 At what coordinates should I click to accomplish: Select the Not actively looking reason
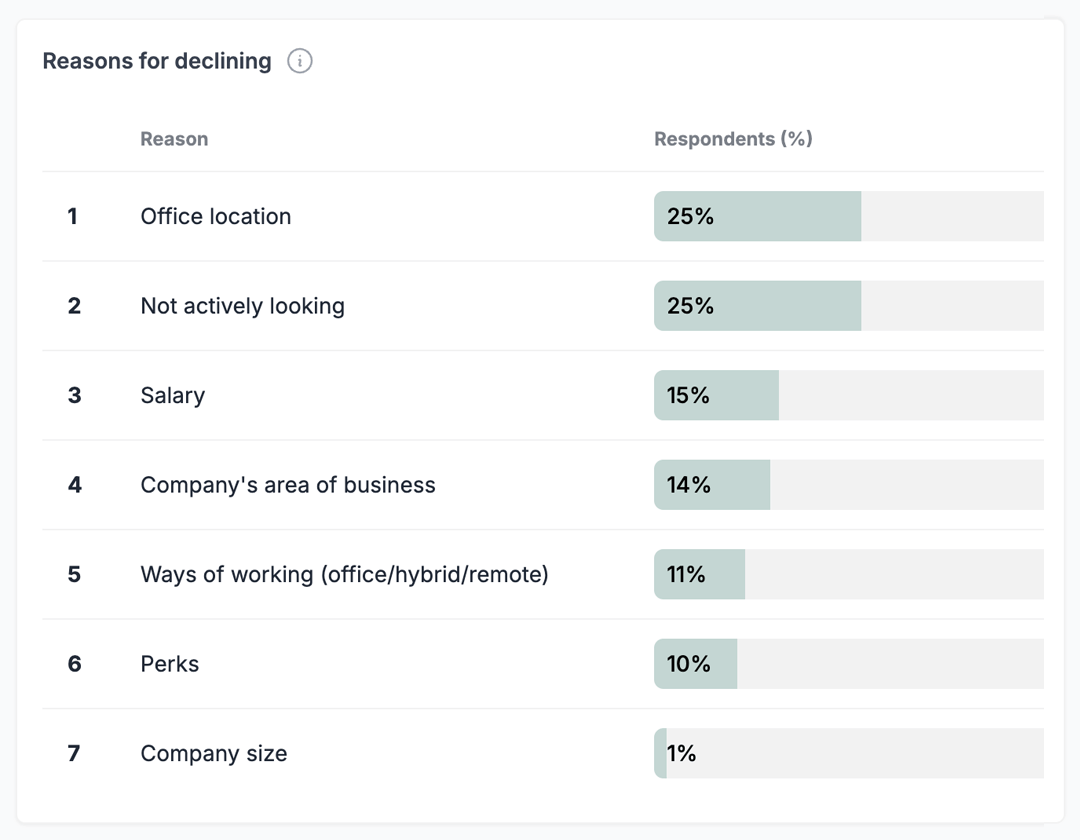[x=242, y=306]
